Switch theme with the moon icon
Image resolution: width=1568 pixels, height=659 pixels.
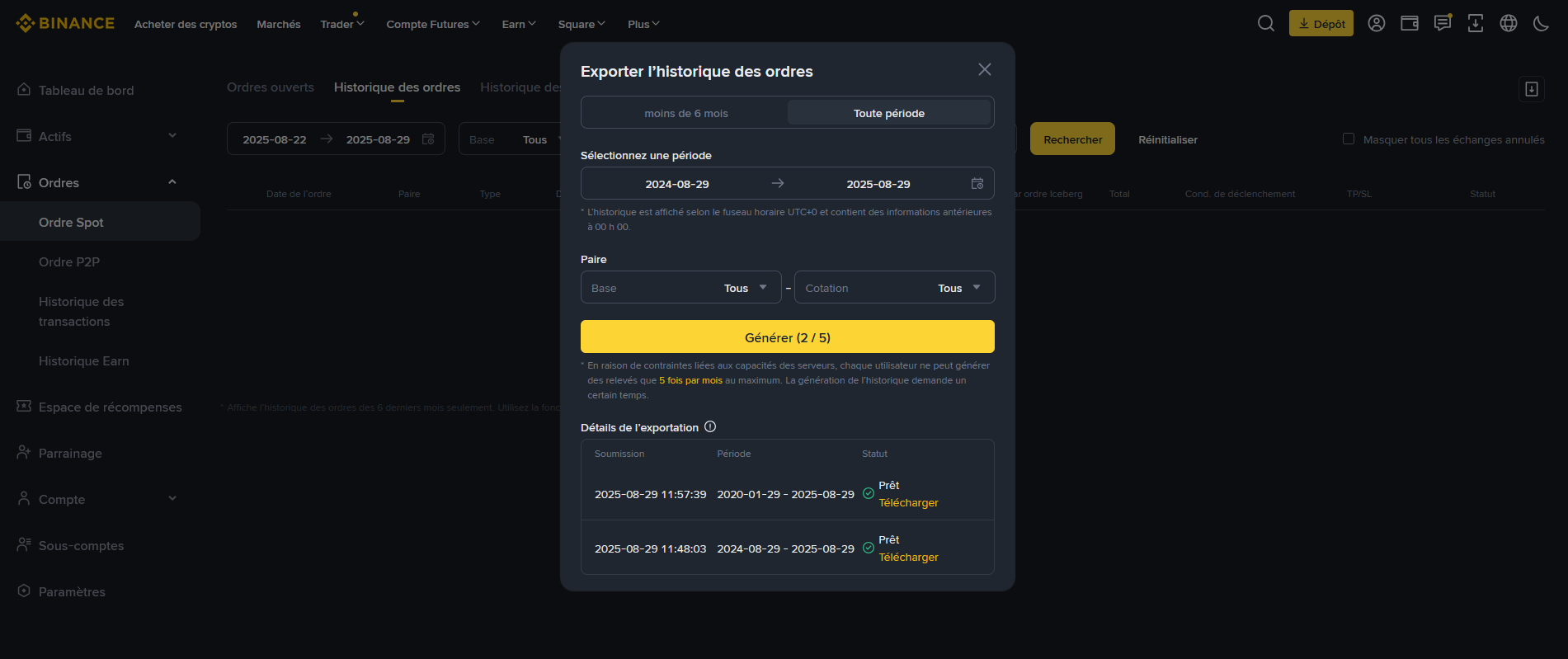[1541, 24]
